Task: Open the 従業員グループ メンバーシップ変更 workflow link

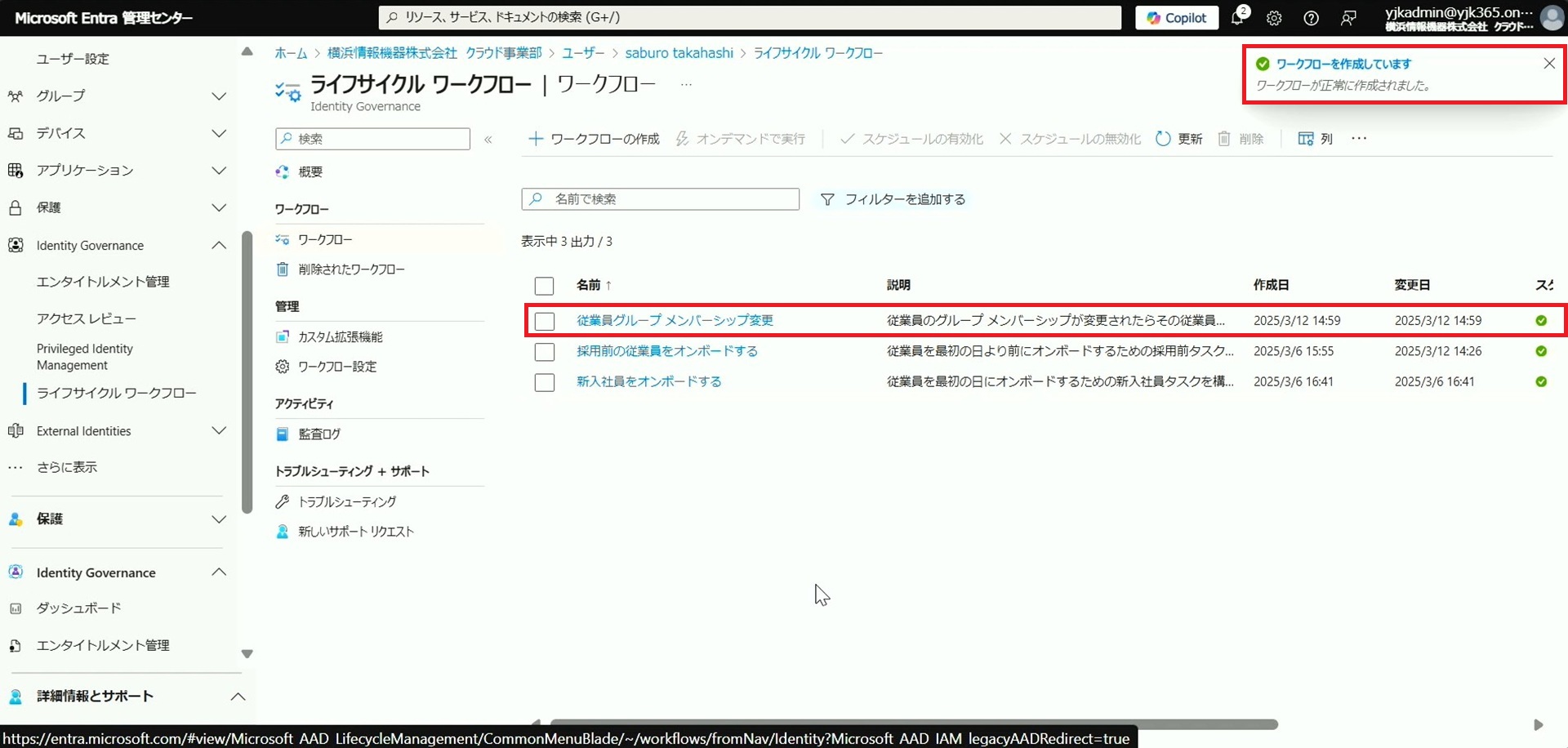Action: [675, 321]
